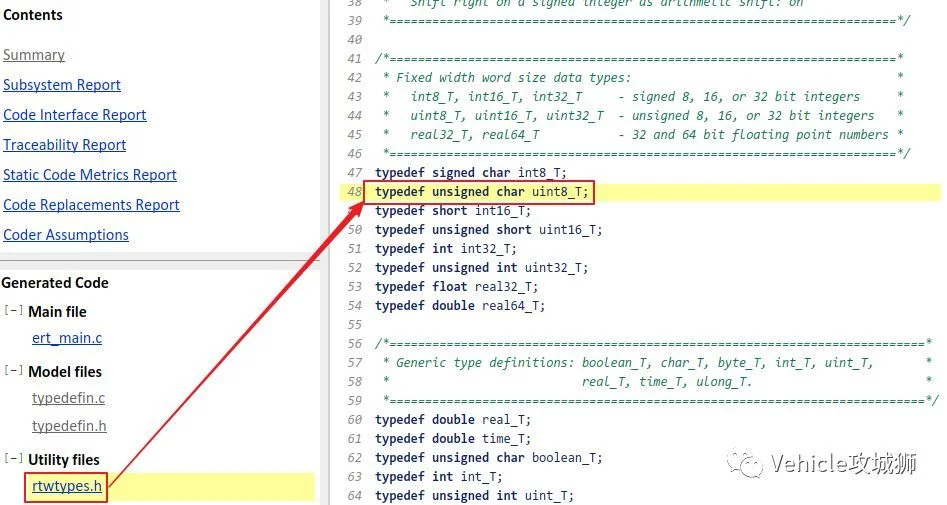947x505 pixels.
Task: Open the Summary link
Action: [34, 55]
